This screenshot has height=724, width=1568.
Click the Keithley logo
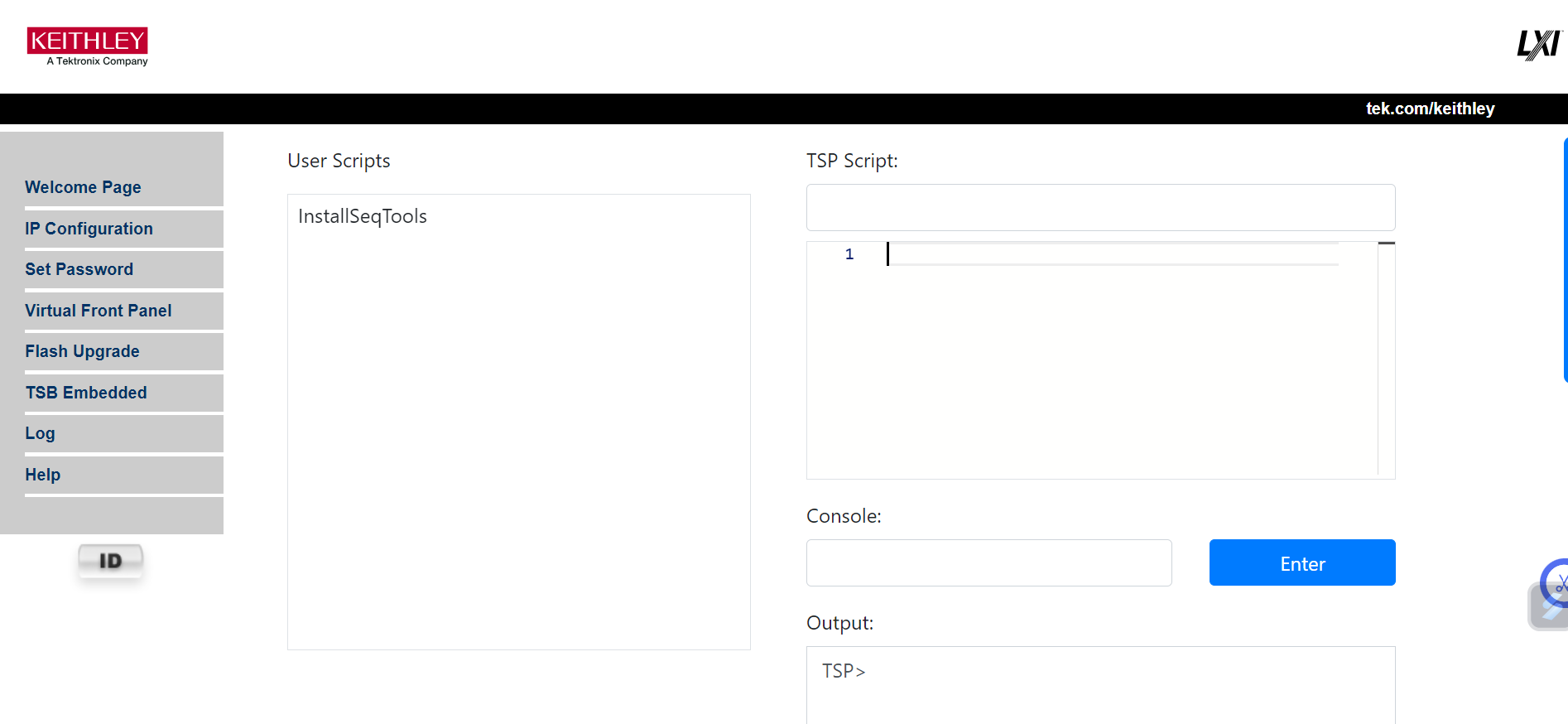tap(88, 46)
